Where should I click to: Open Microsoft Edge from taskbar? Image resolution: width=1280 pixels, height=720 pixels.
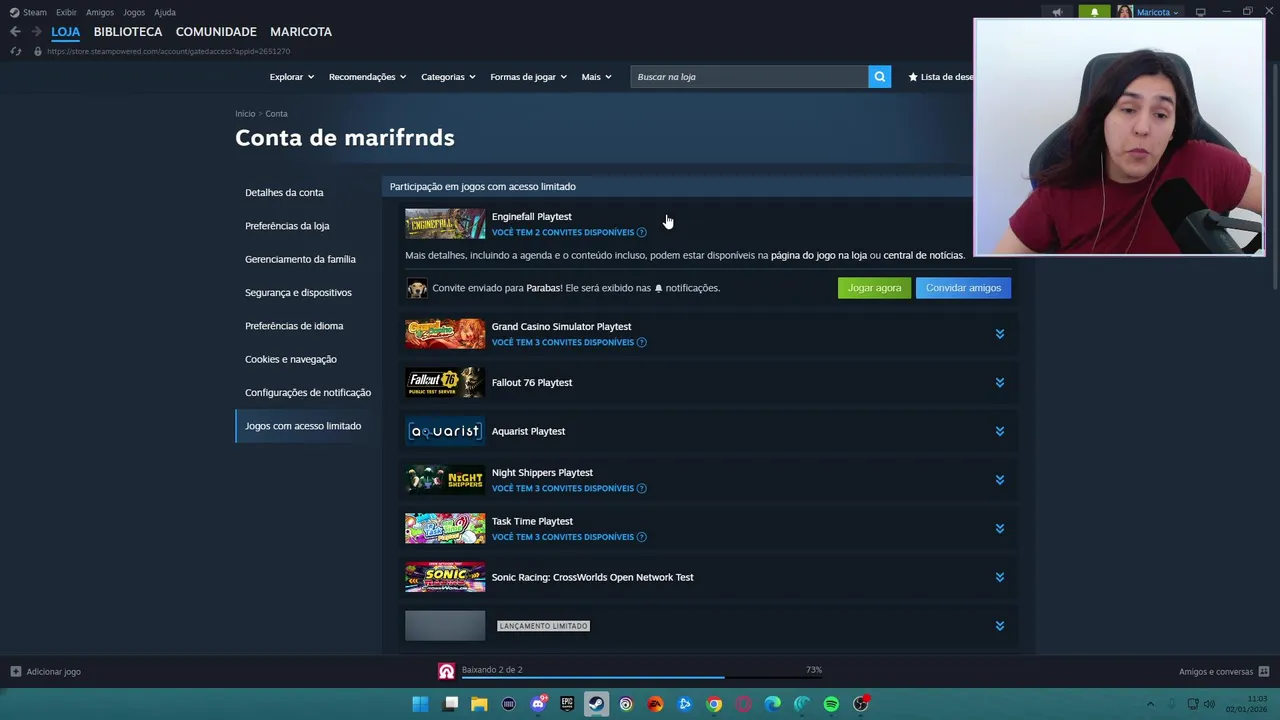(x=772, y=704)
